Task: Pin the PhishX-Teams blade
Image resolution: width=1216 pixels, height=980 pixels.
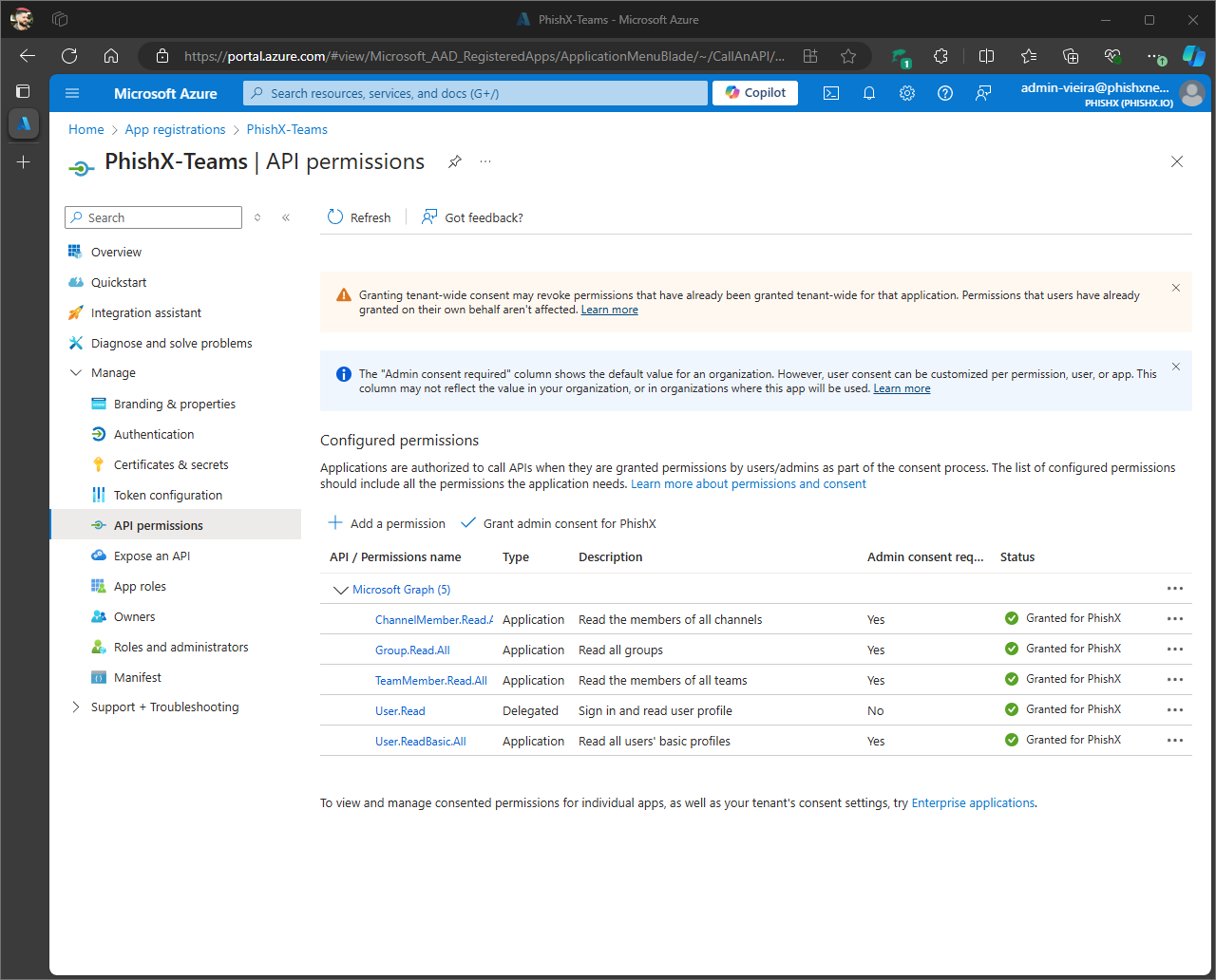Action: coord(455,161)
